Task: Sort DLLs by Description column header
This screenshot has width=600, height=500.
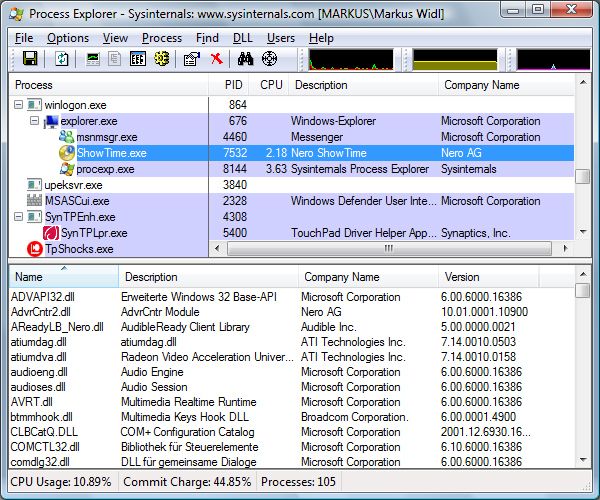Action: coord(209,277)
